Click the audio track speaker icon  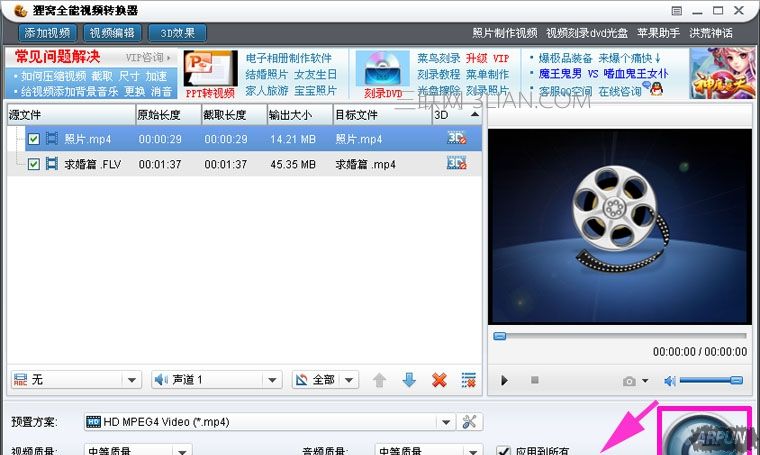[161, 380]
